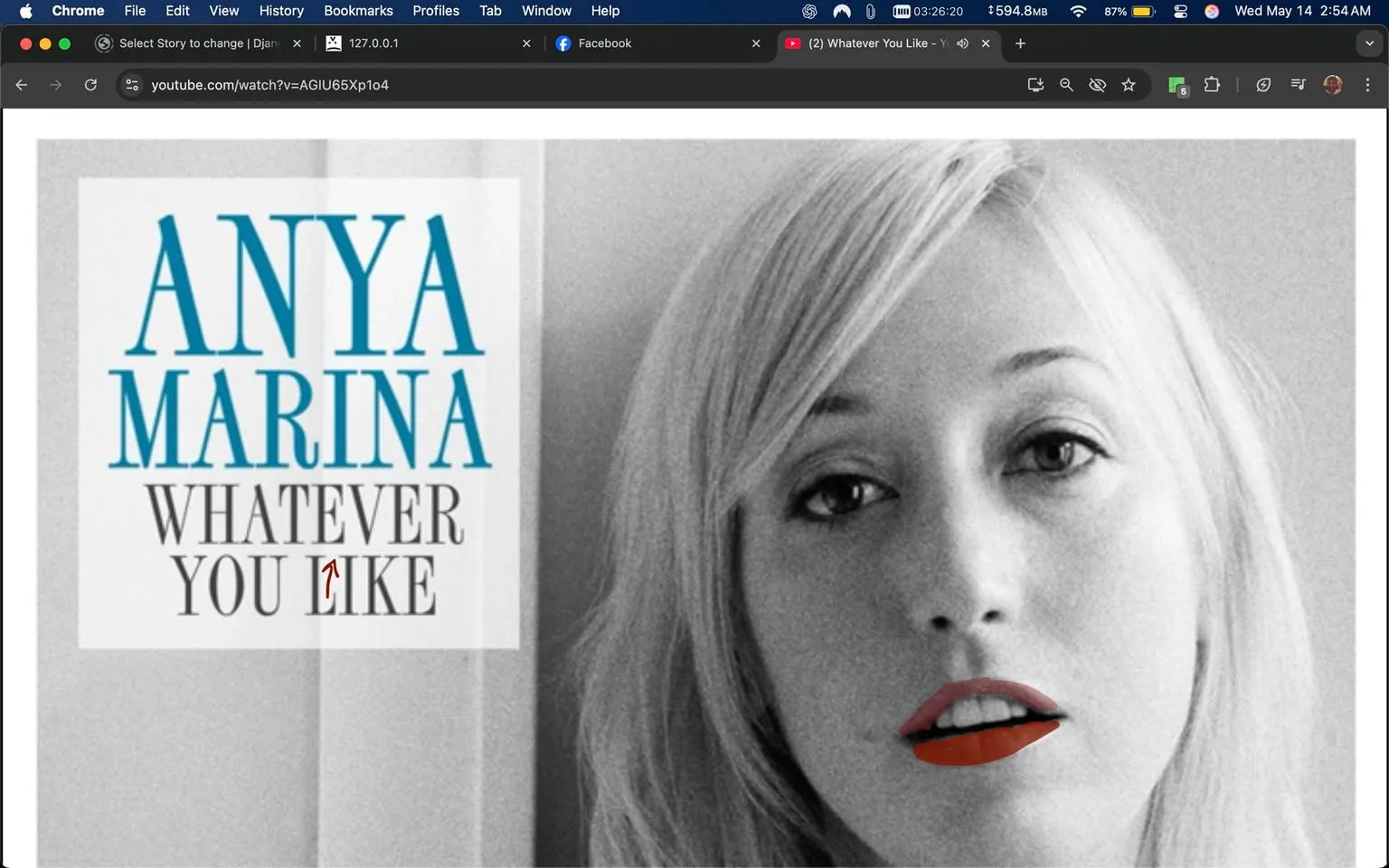The height and width of the screenshot is (868, 1389).
Task: Open the Chrome three-dot menu
Action: tap(1367, 85)
